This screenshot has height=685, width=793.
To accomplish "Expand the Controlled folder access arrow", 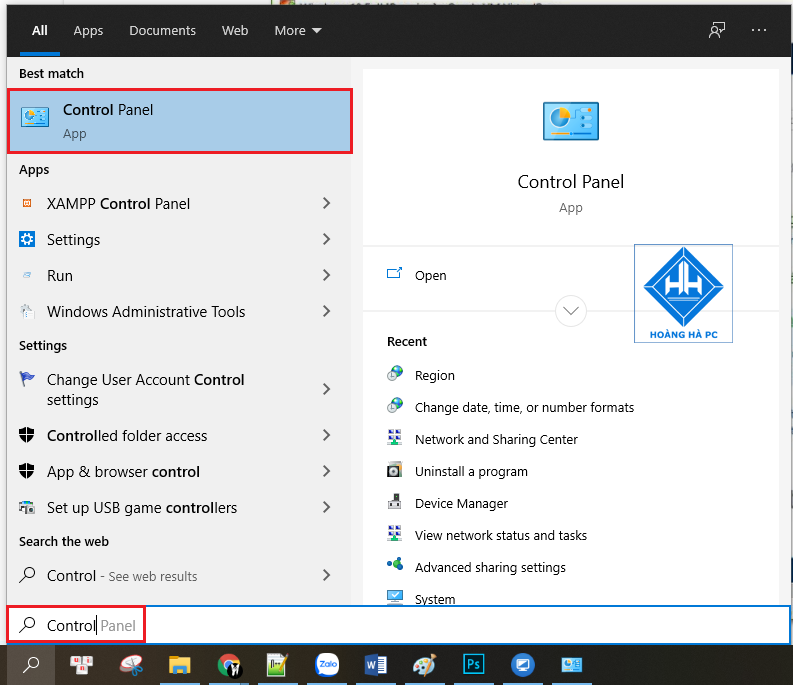I will coord(327,435).
